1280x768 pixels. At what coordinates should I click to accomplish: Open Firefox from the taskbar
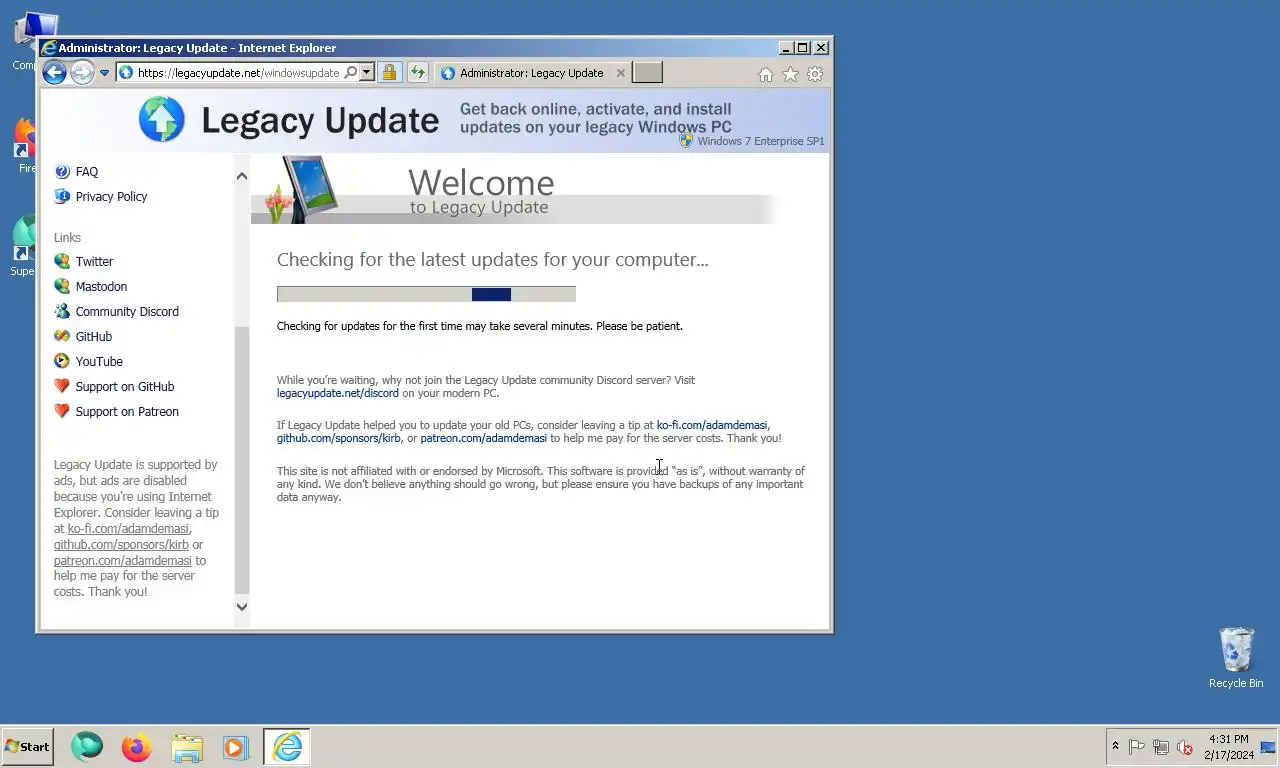(137, 747)
